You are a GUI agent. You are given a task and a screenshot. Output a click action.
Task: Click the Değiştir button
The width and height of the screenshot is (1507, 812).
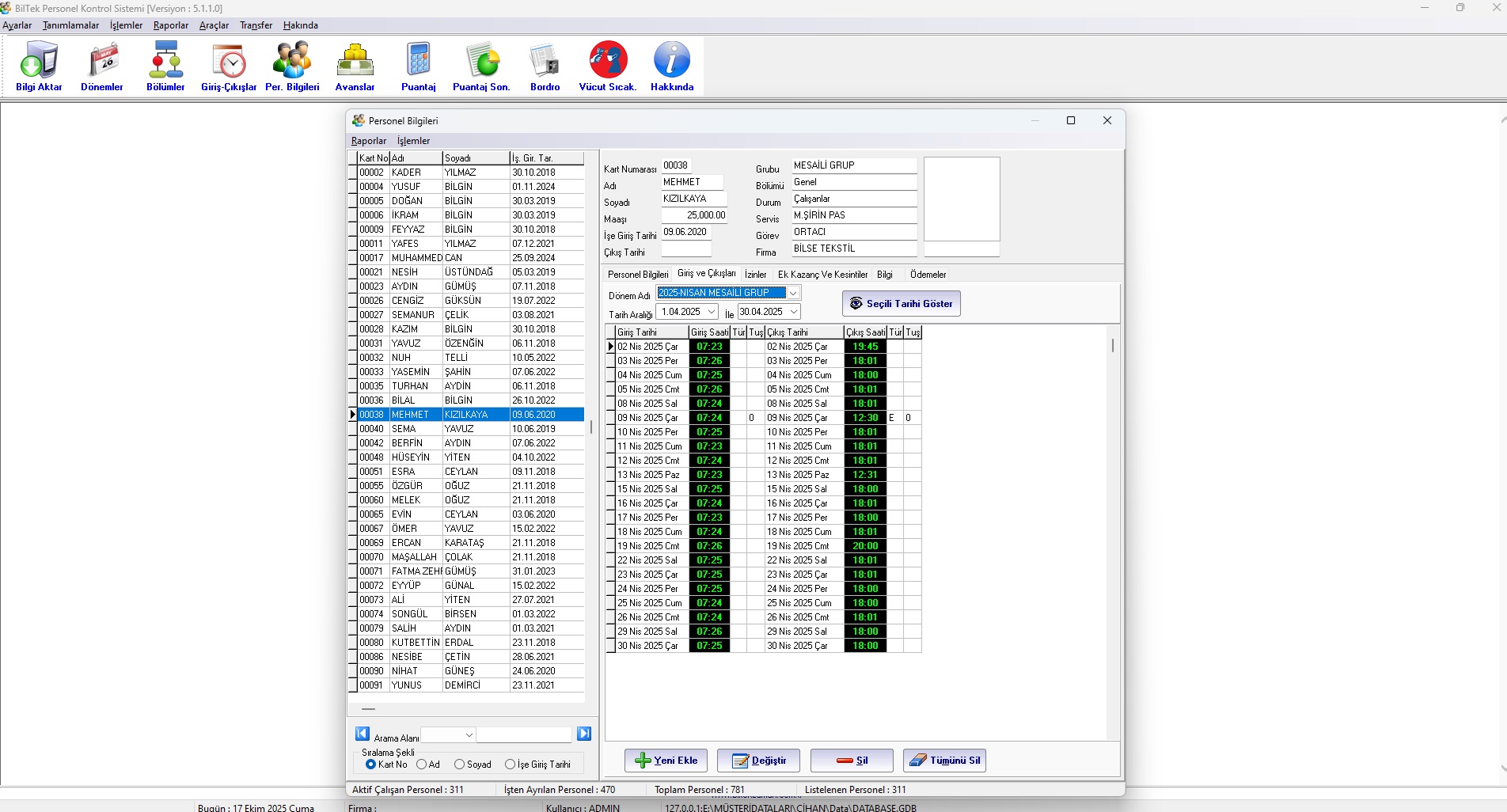click(758, 761)
